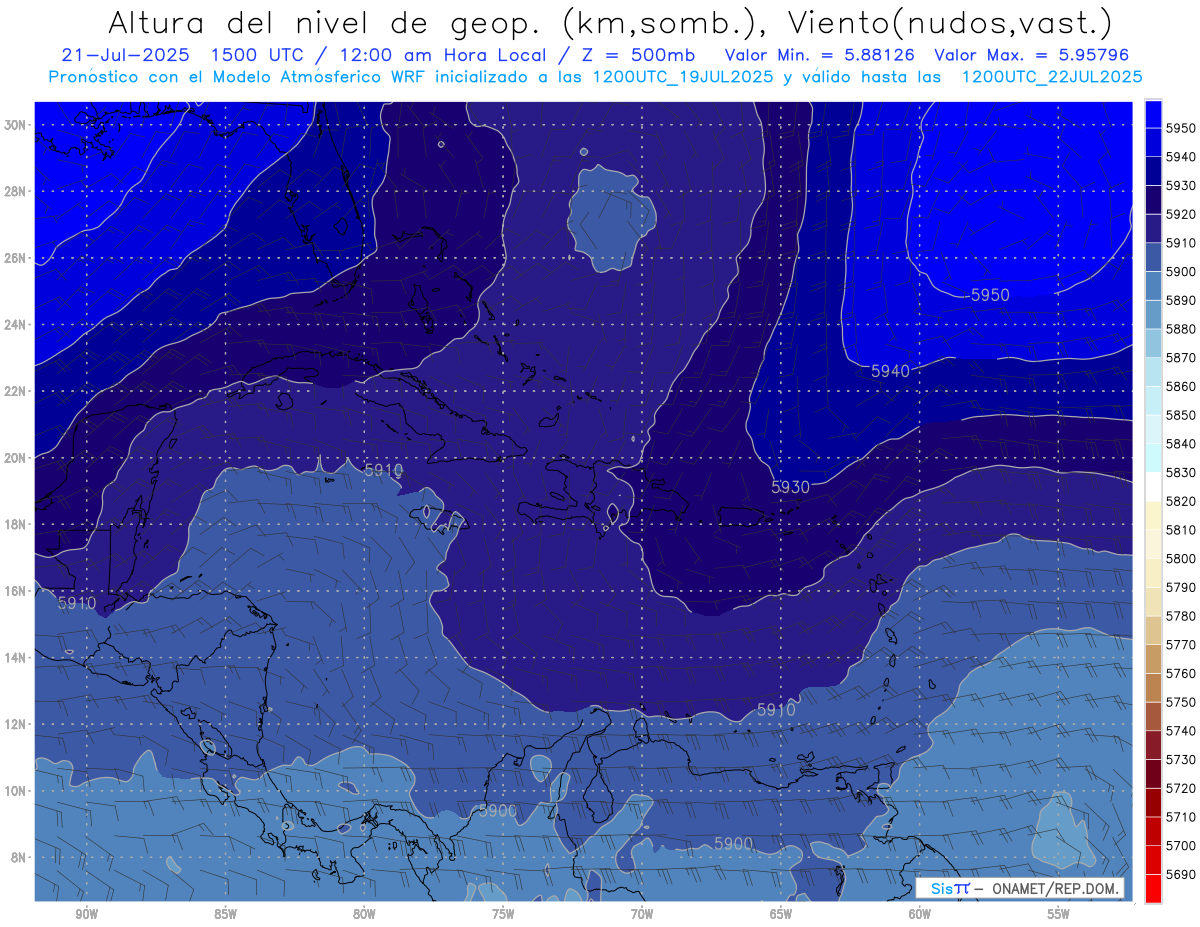Click the 18N latitude axis label

[x=15, y=524]
